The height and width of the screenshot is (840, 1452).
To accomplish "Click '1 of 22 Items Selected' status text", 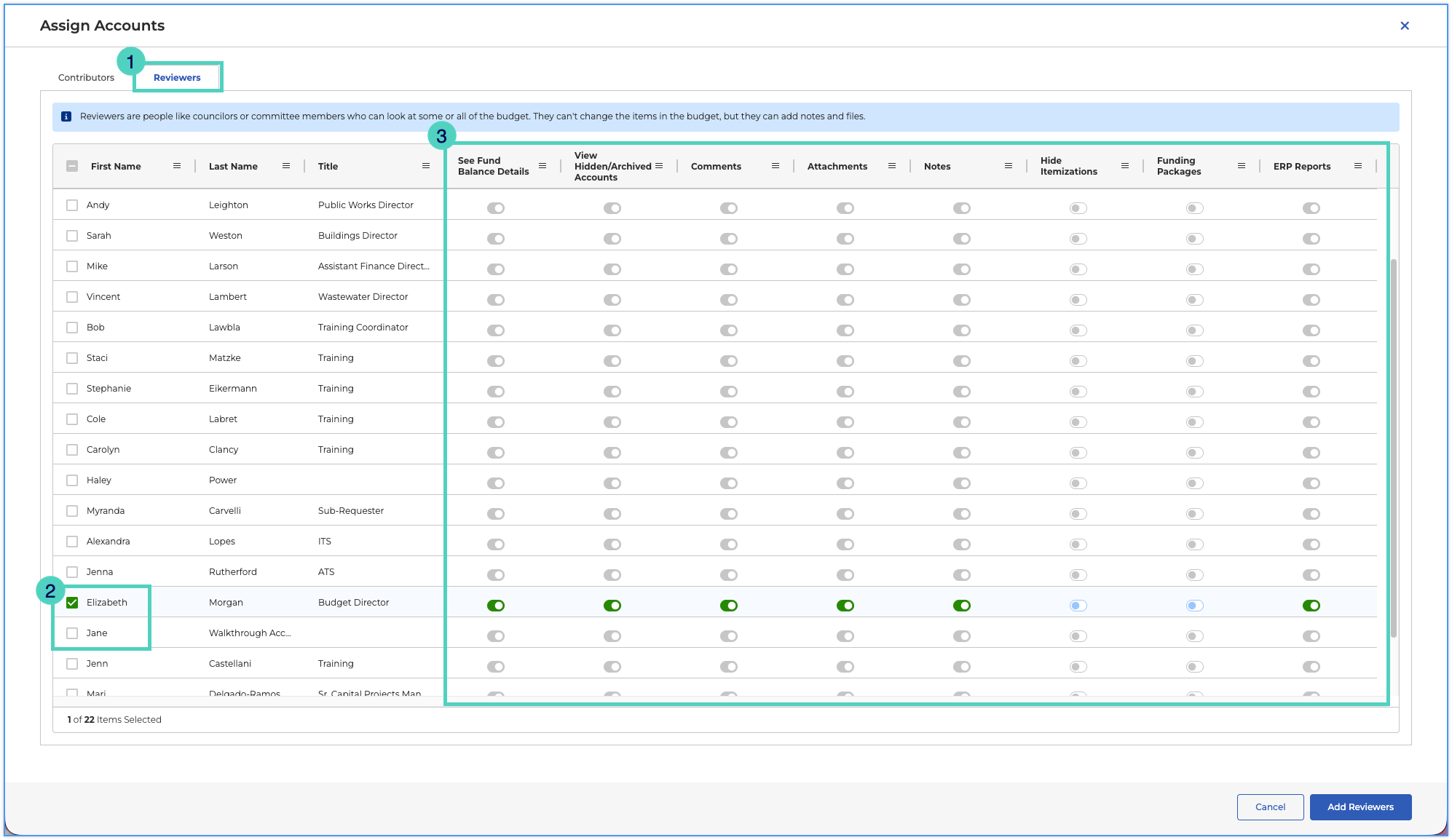I will click(114, 719).
